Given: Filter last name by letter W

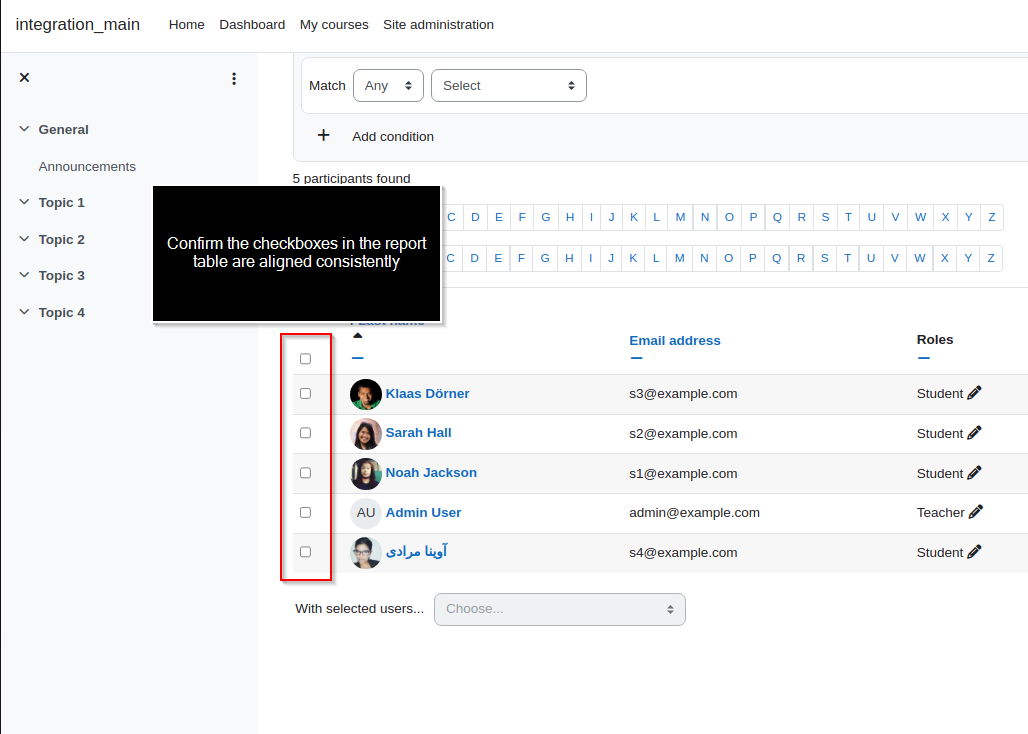Looking at the screenshot, I should click(x=920, y=258).
